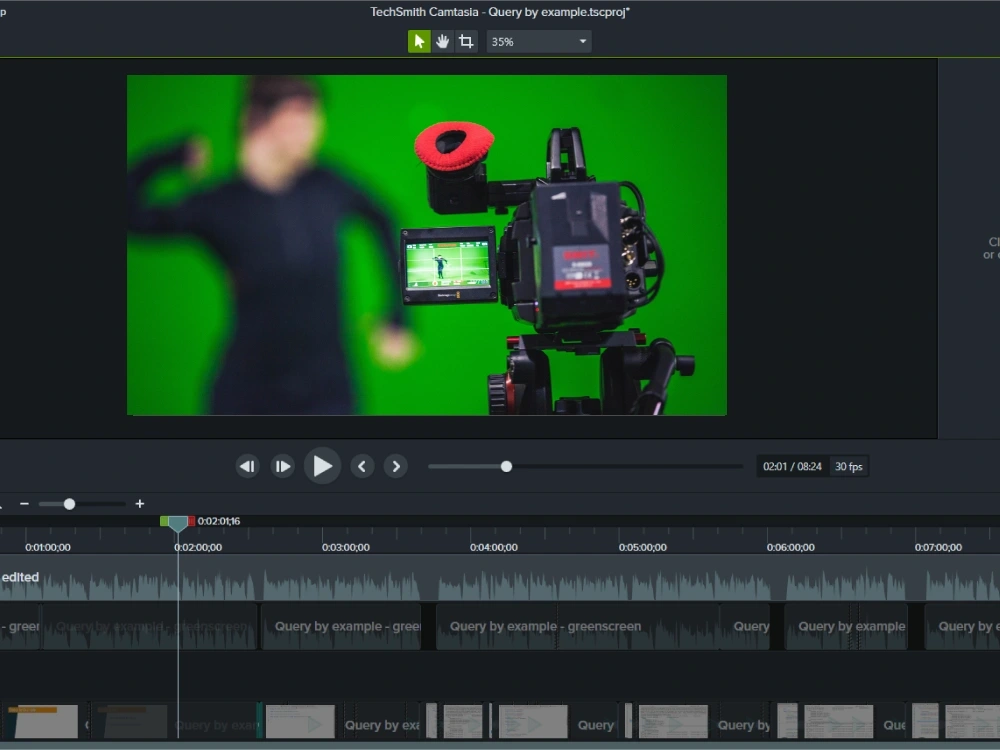Step back one frame

point(247,466)
